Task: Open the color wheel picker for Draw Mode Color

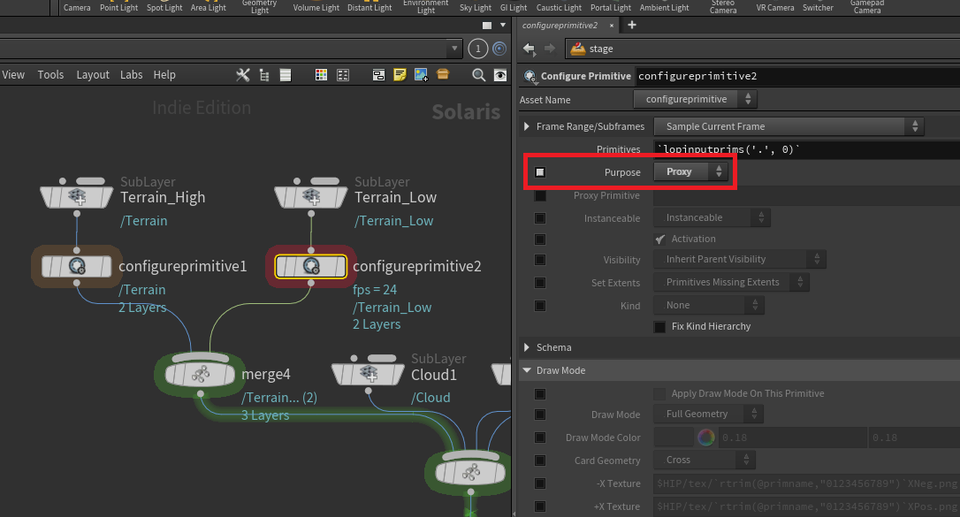Action: [x=706, y=437]
